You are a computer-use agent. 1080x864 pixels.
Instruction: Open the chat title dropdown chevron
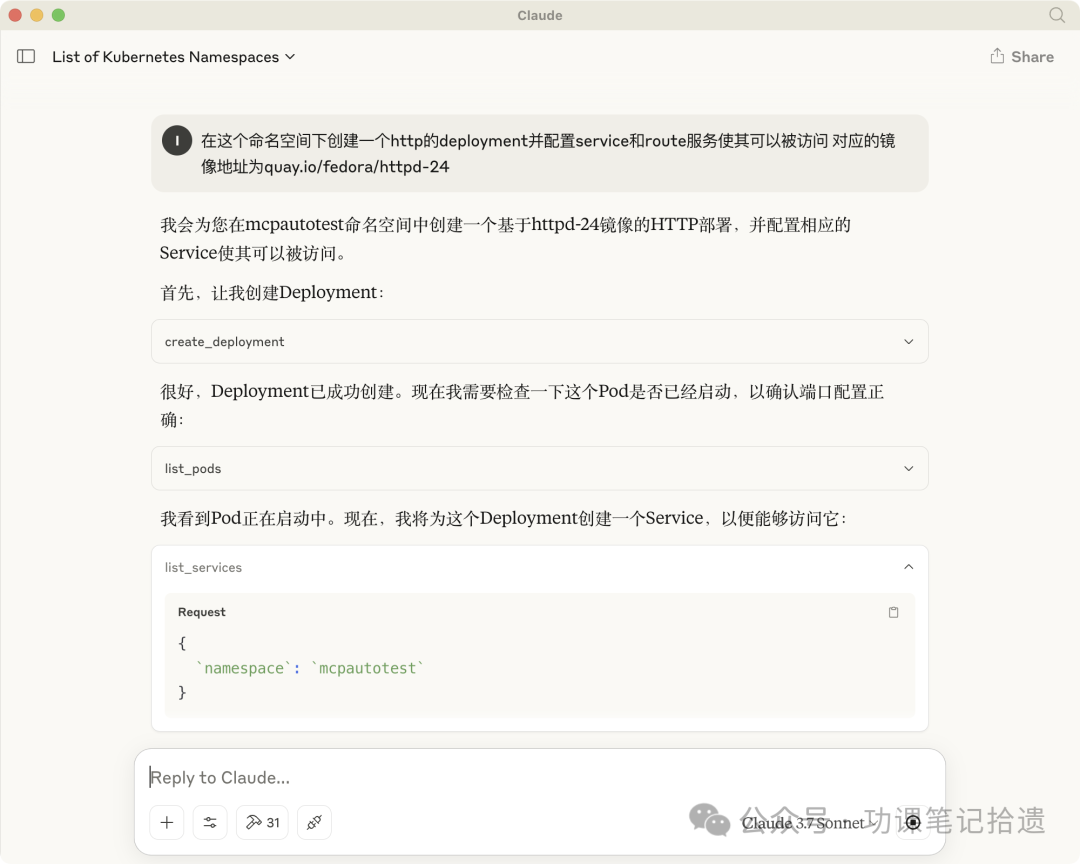(x=289, y=57)
